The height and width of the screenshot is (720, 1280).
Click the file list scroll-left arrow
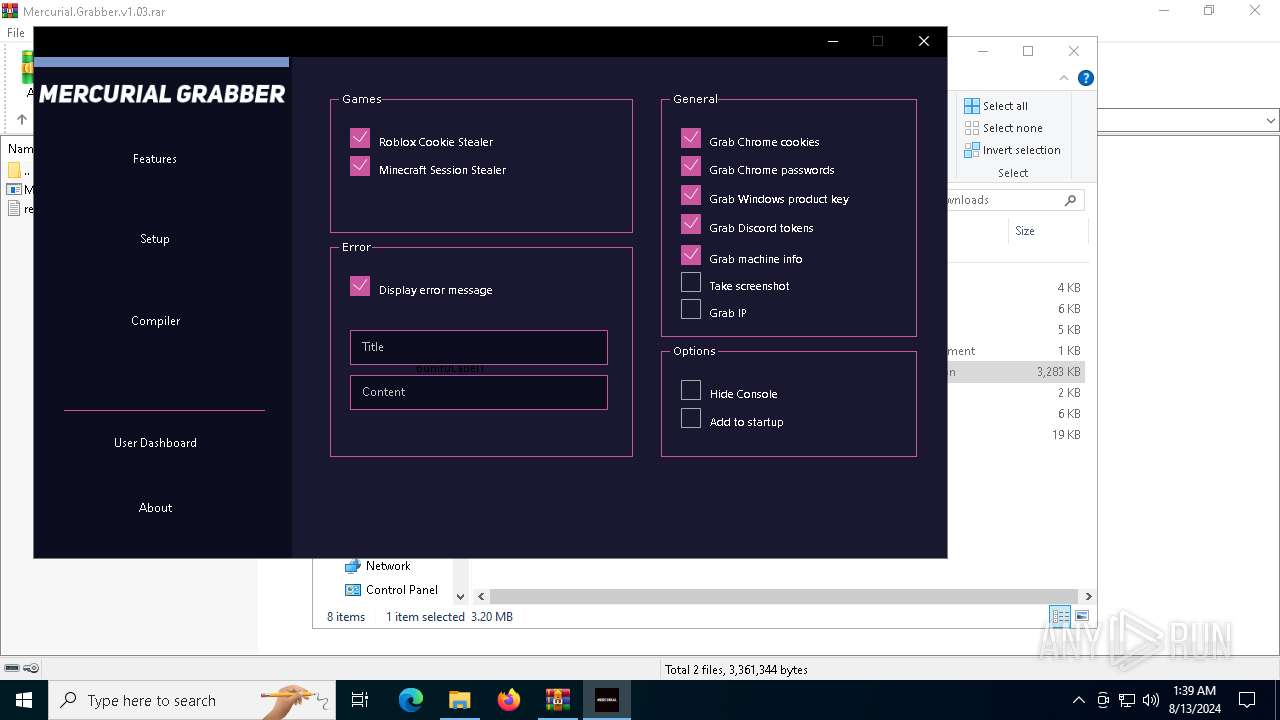[x=481, y=596]
